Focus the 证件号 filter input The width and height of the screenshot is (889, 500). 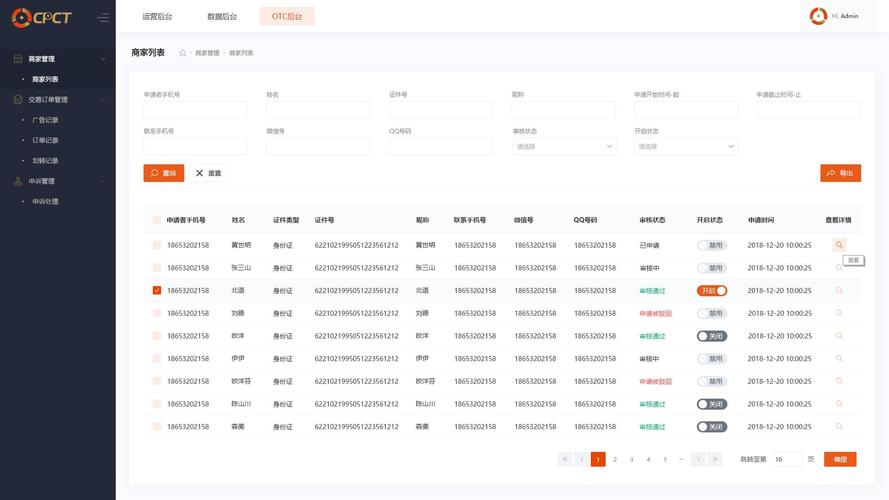pyautogui.click(x=441, y=109)
